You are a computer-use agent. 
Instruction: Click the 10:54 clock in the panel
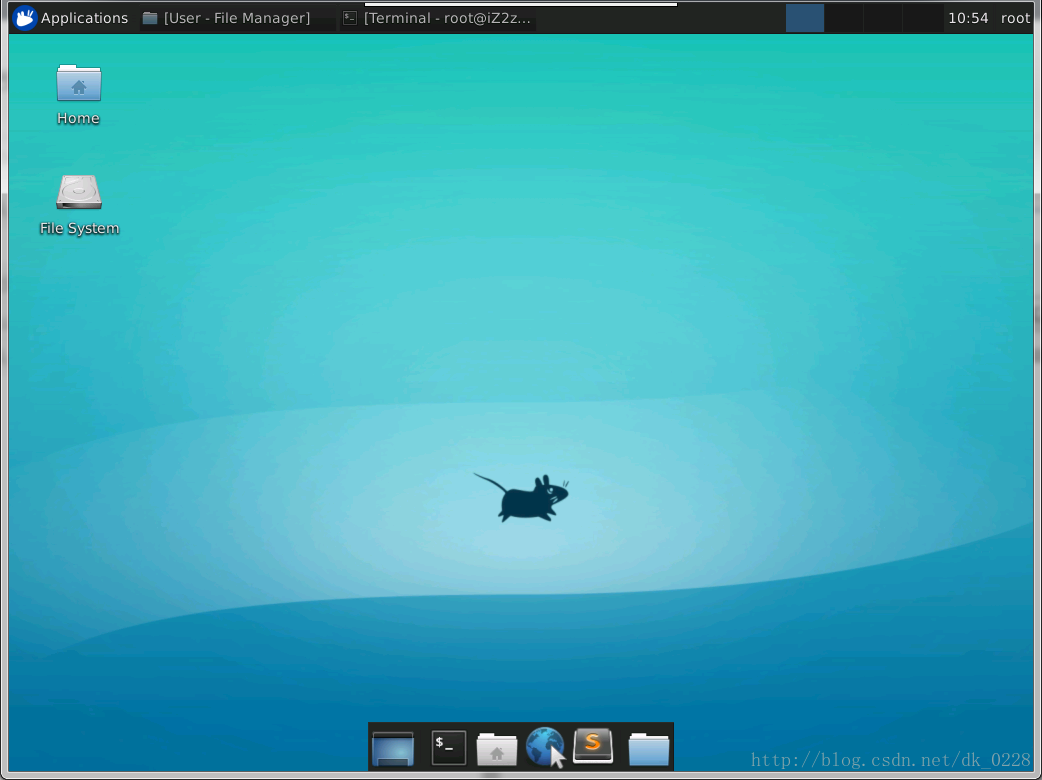click(x=968, y=18)
